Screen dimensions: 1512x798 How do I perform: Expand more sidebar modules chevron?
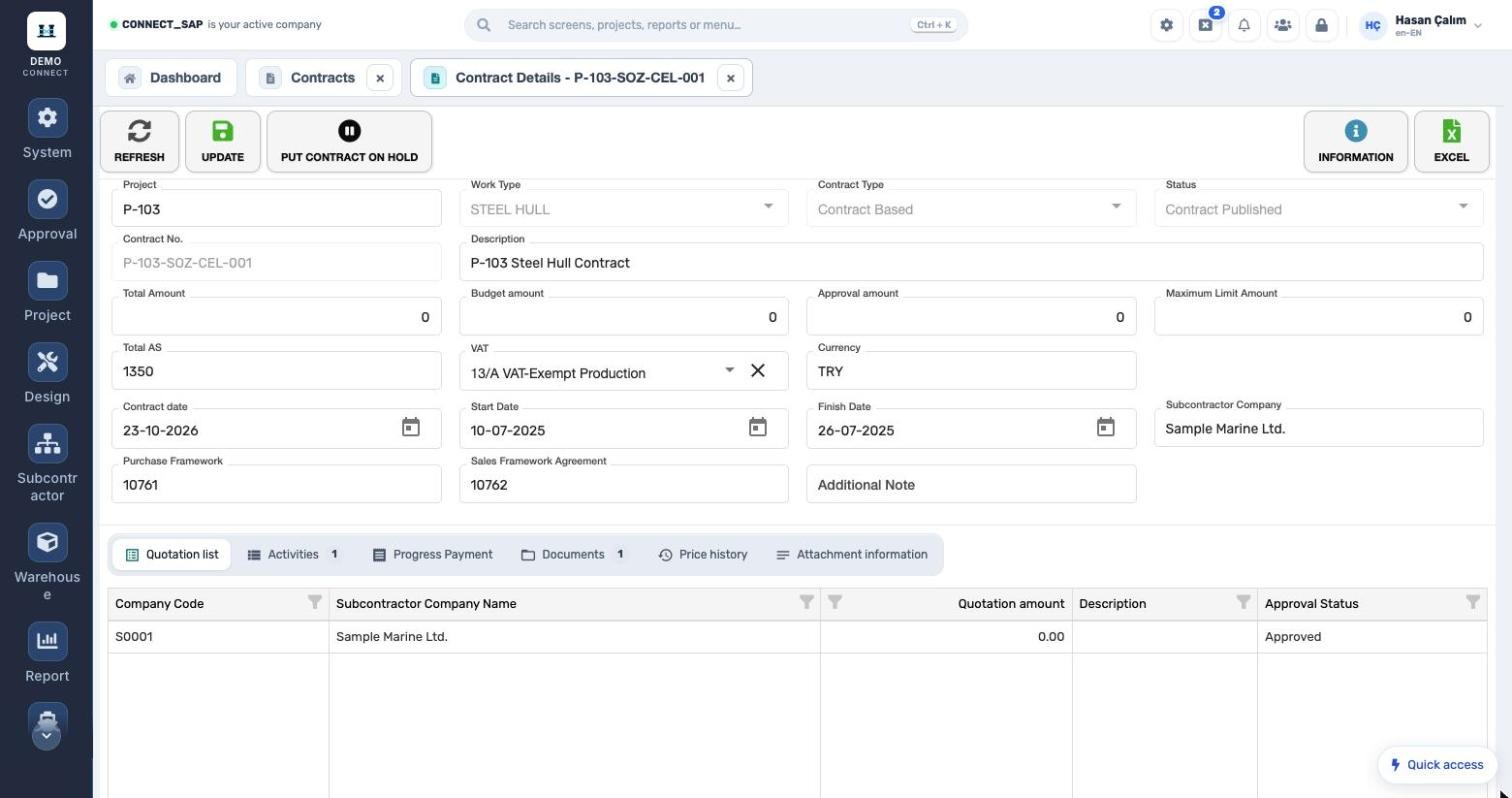47,736
